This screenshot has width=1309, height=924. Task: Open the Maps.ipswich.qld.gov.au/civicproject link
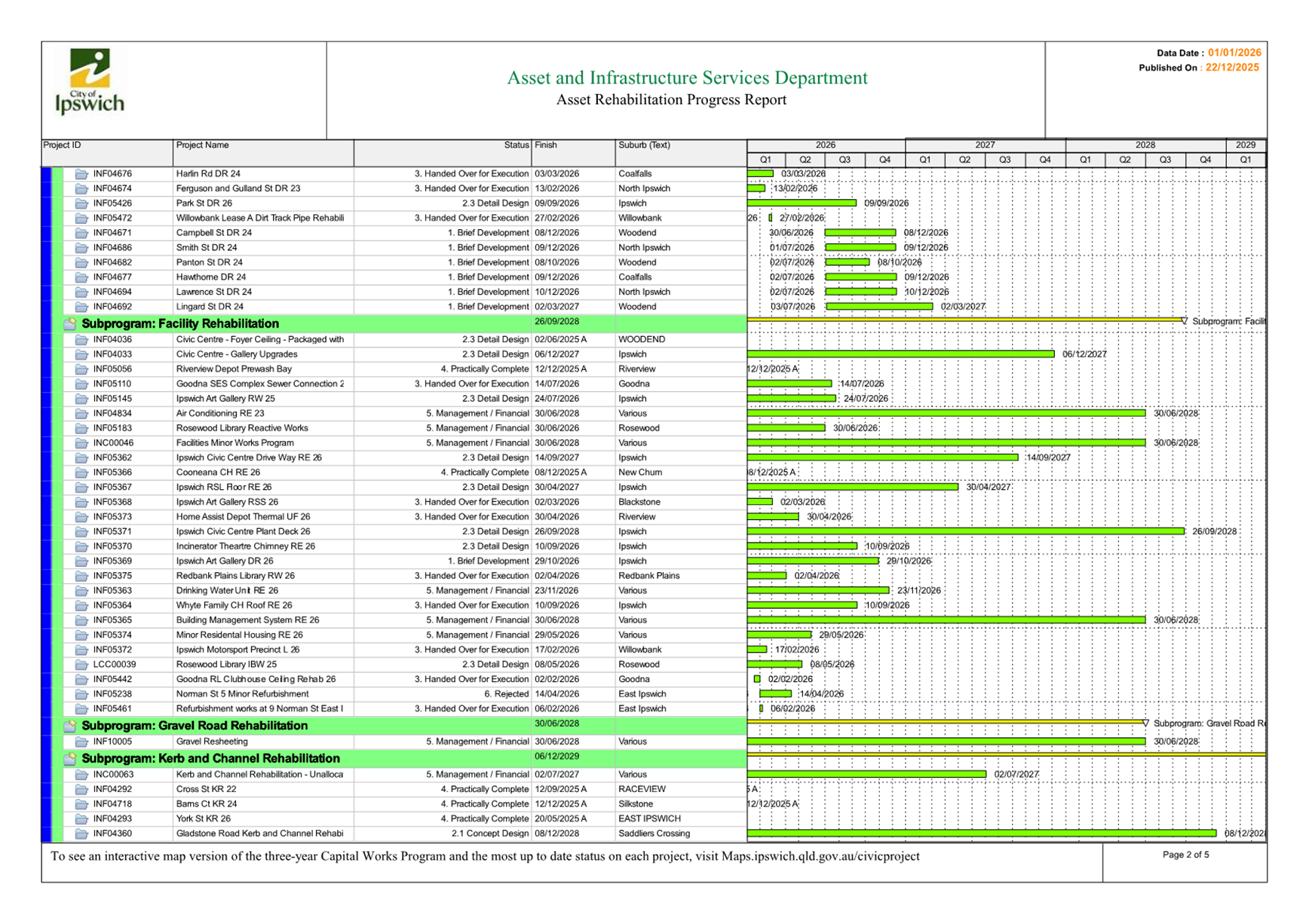[x=820, y=857]
